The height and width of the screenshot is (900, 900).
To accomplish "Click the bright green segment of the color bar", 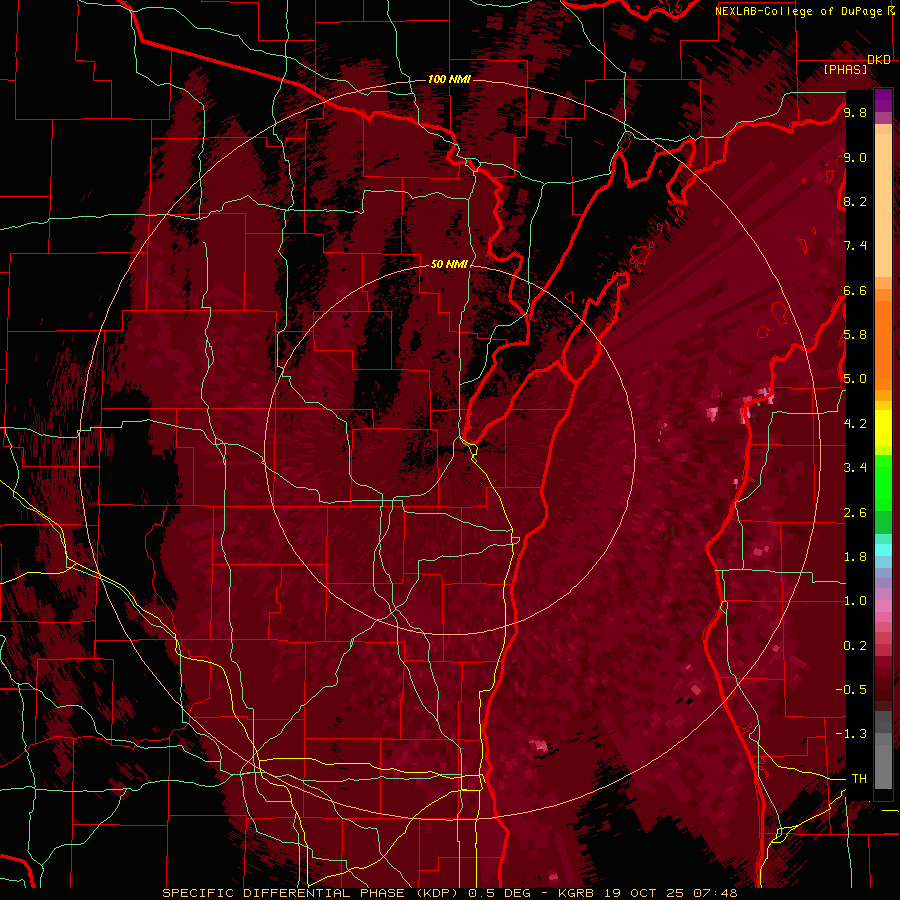I will [883, 483].
